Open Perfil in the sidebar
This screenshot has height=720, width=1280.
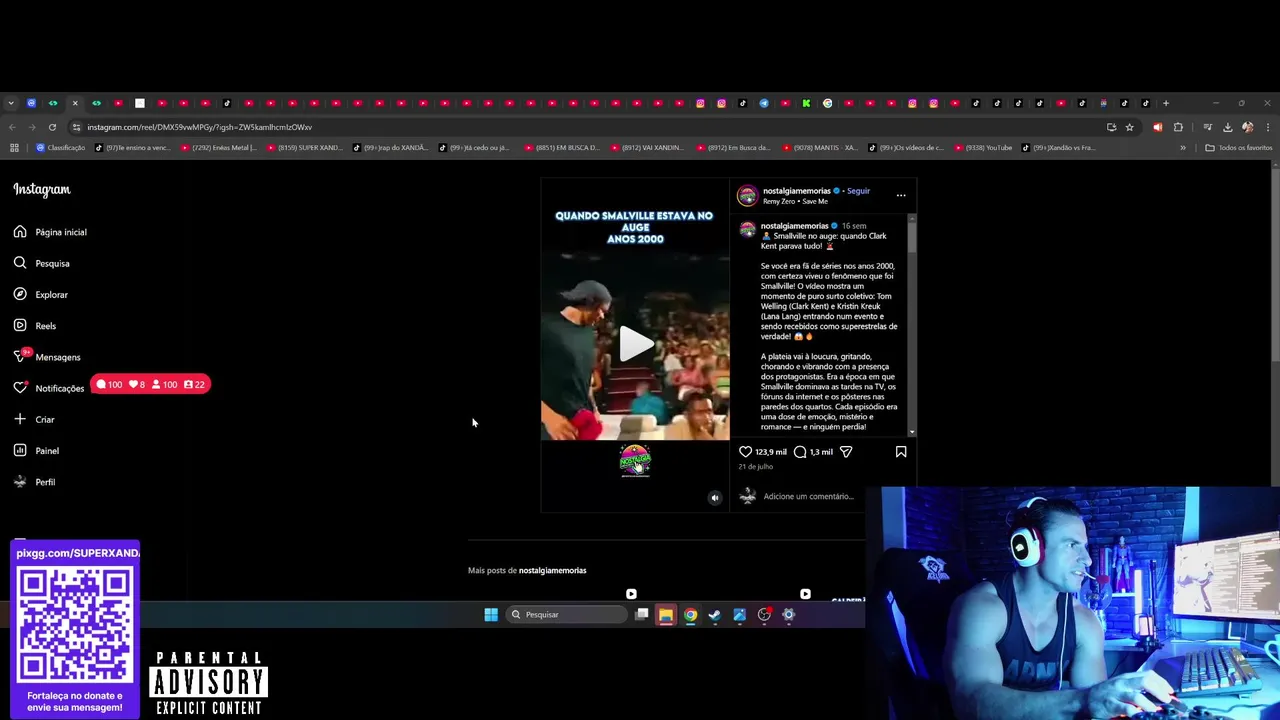[34, 481]
